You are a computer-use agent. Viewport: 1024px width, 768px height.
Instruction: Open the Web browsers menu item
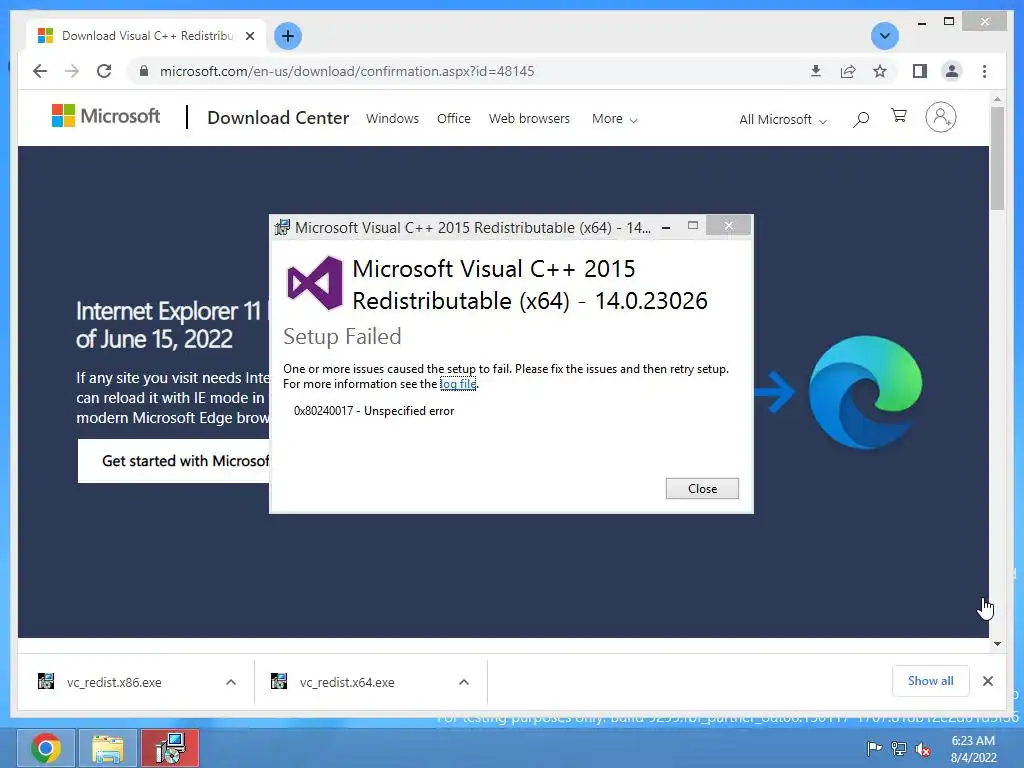[529, 119]
